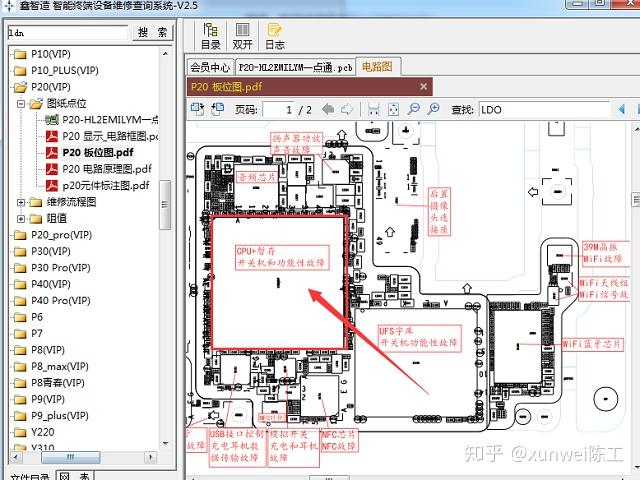Click the tree panel scroll-down arrow
Image resolution: width=640 pixels, height=480 pixels.
(x=165, y=443)
